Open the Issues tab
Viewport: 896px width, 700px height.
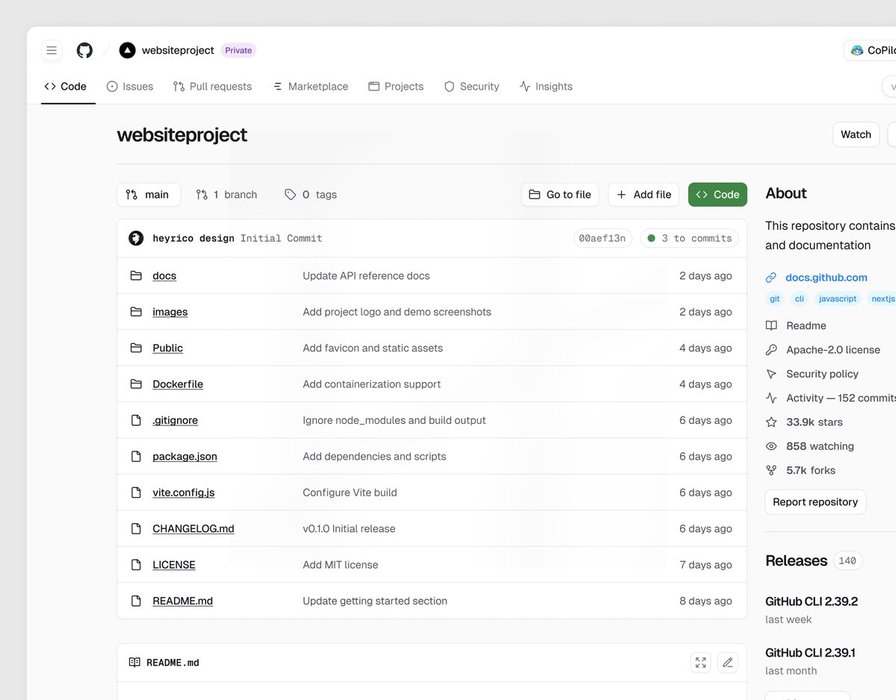130,86
